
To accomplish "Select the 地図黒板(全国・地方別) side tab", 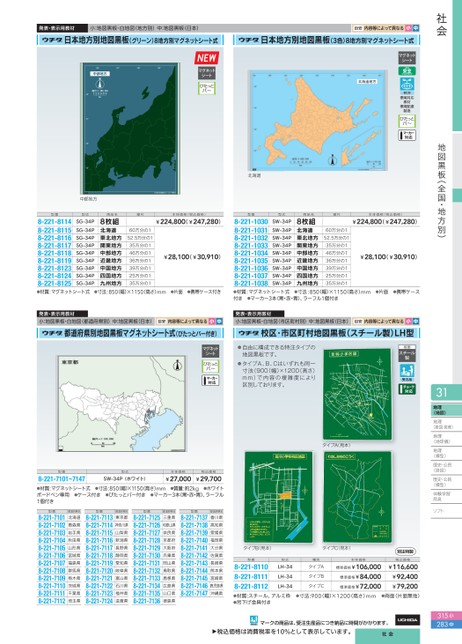I will [442, 190].
